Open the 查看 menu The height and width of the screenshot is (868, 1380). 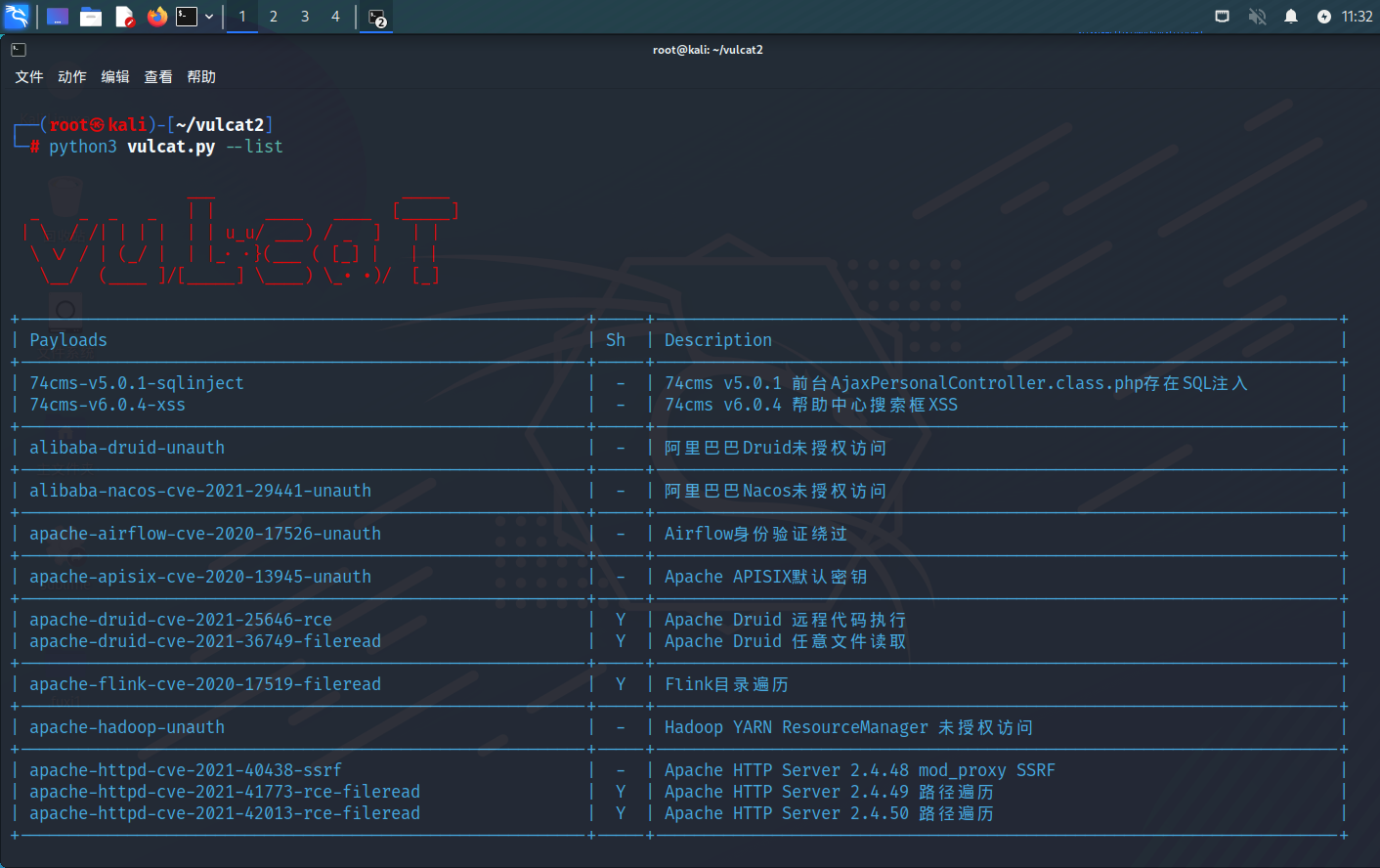[x=158, y=77]
